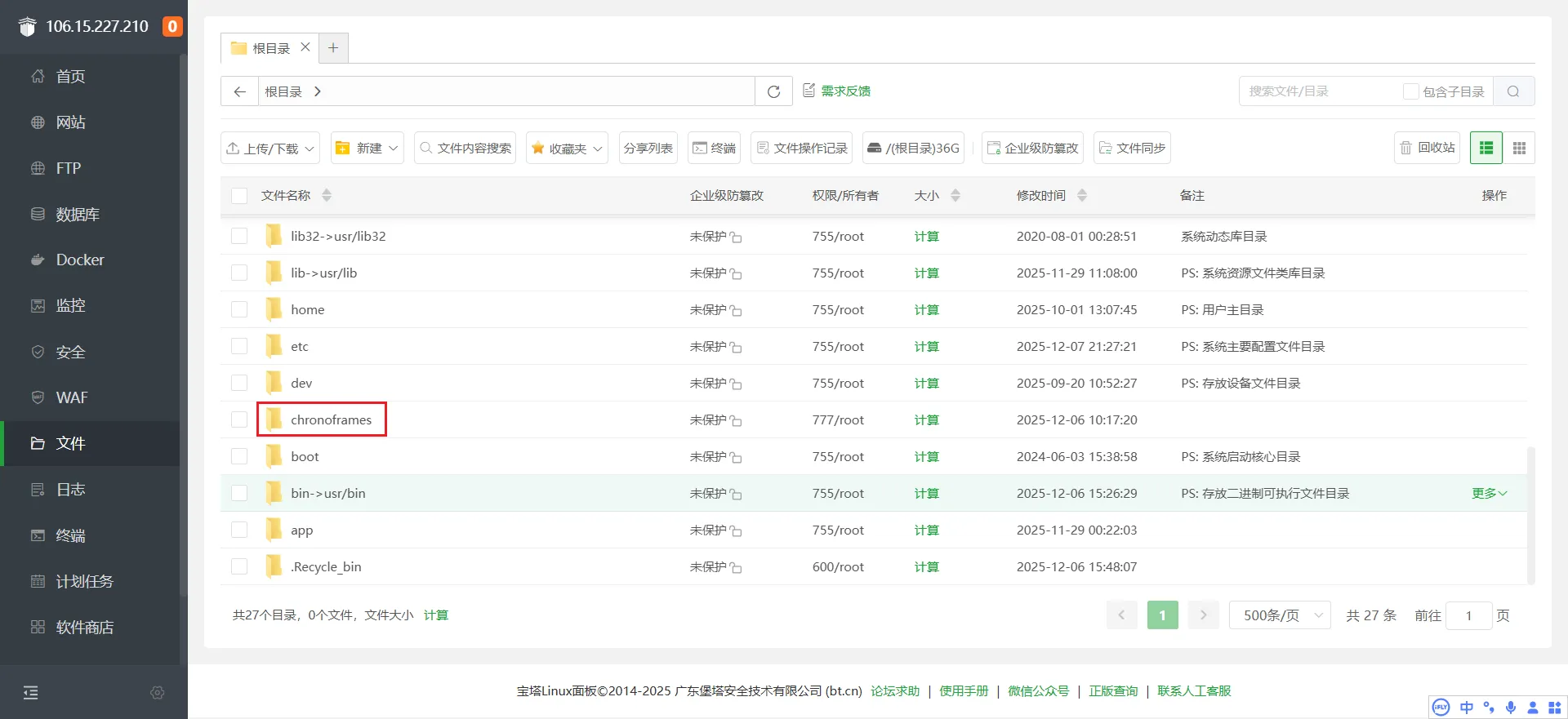Add a new tab with plus
The height and width of the screenshot is (719, 1568).
[x=333, y=48]
